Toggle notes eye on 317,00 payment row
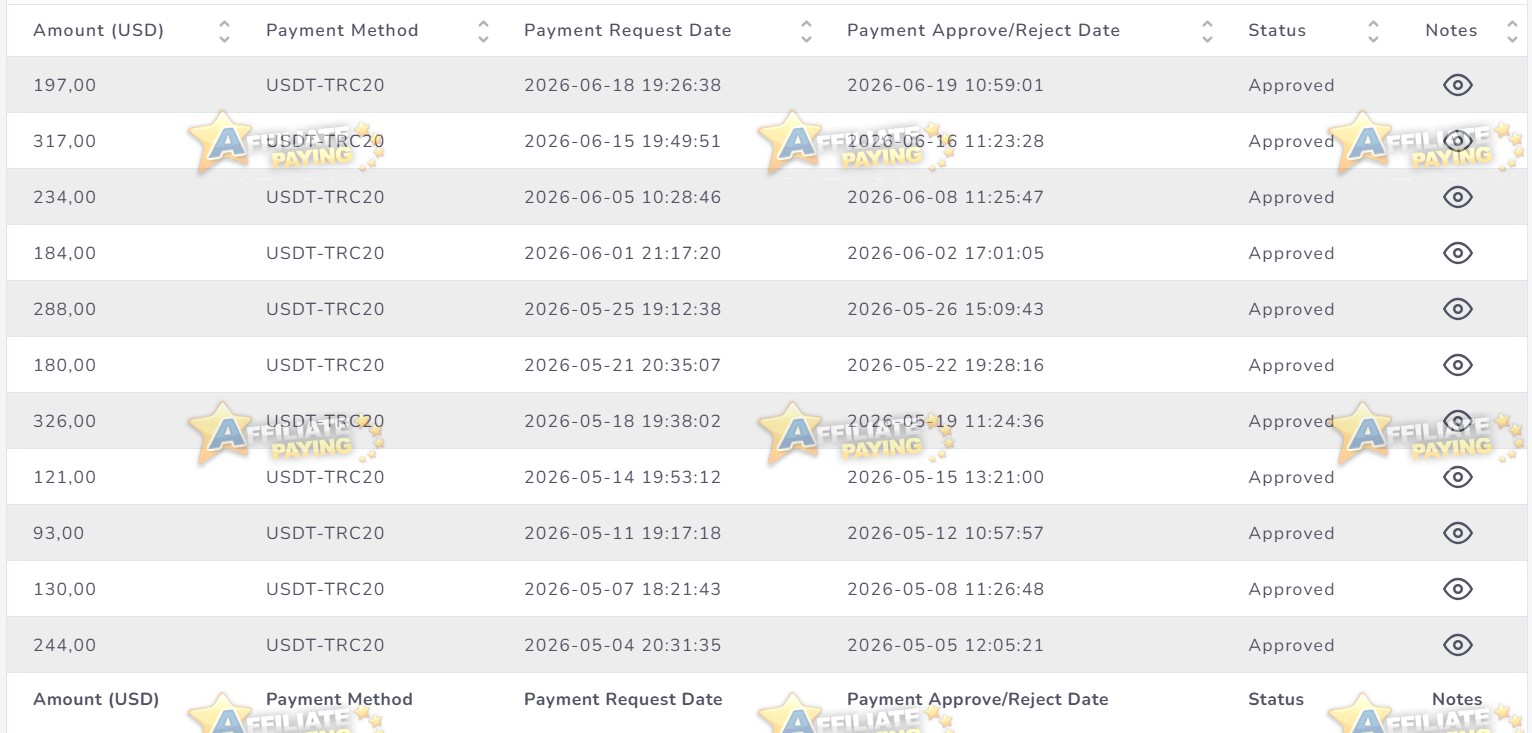The height and width of the screenshot is (733, 1532). (1458, 141)
